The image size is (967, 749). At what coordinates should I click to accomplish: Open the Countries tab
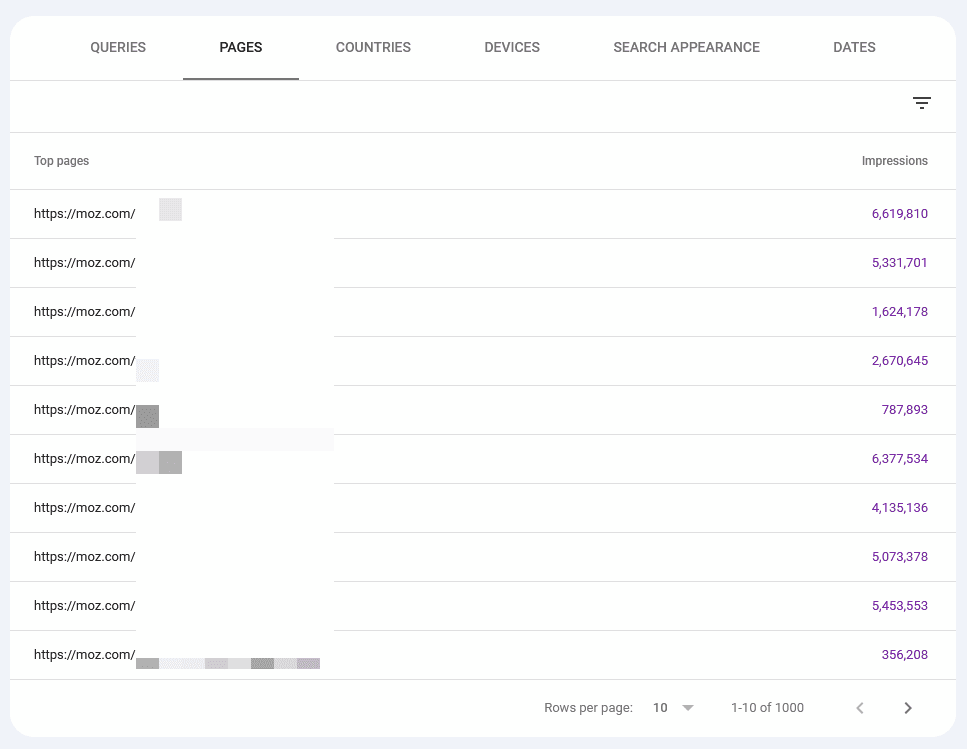tap(373, 47)
